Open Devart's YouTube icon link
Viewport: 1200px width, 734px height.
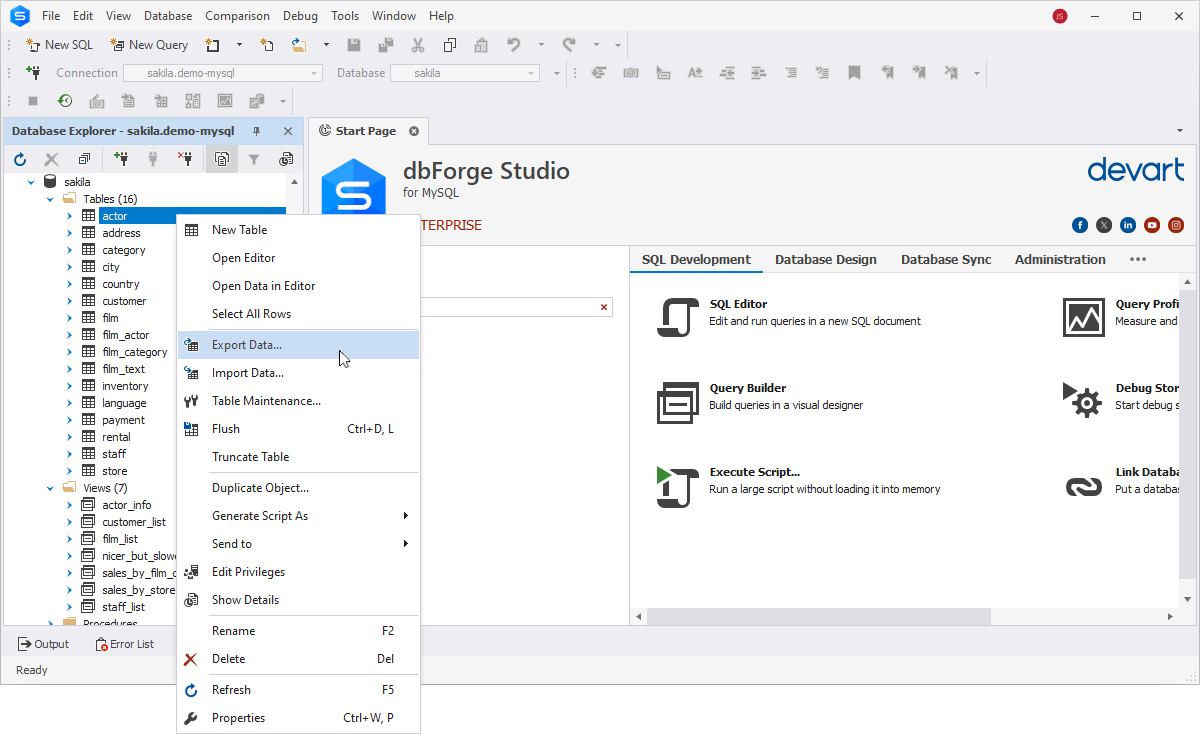click(1152, 225)
